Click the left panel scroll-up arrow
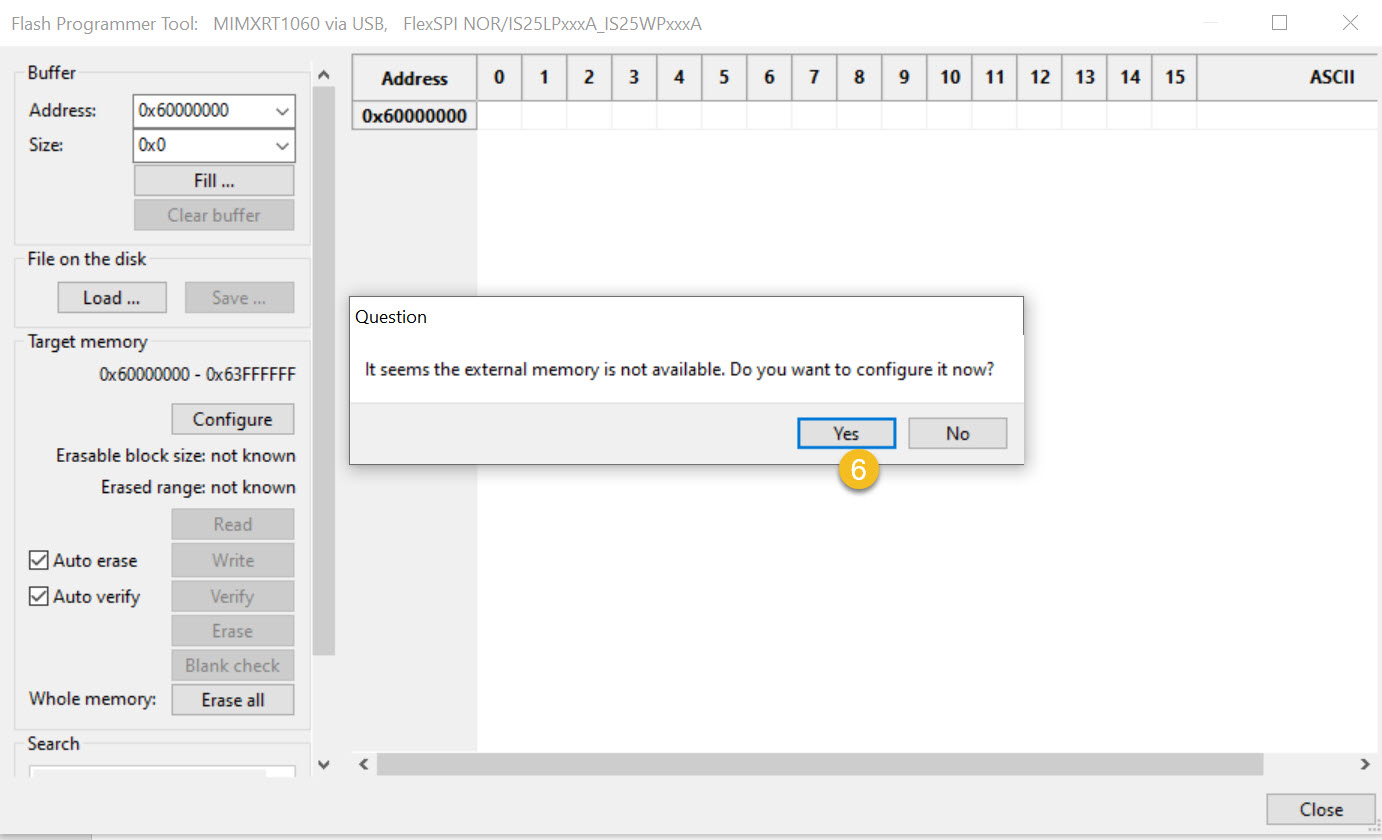Screen dimensions: 1382x840 (x=323, y=74)
